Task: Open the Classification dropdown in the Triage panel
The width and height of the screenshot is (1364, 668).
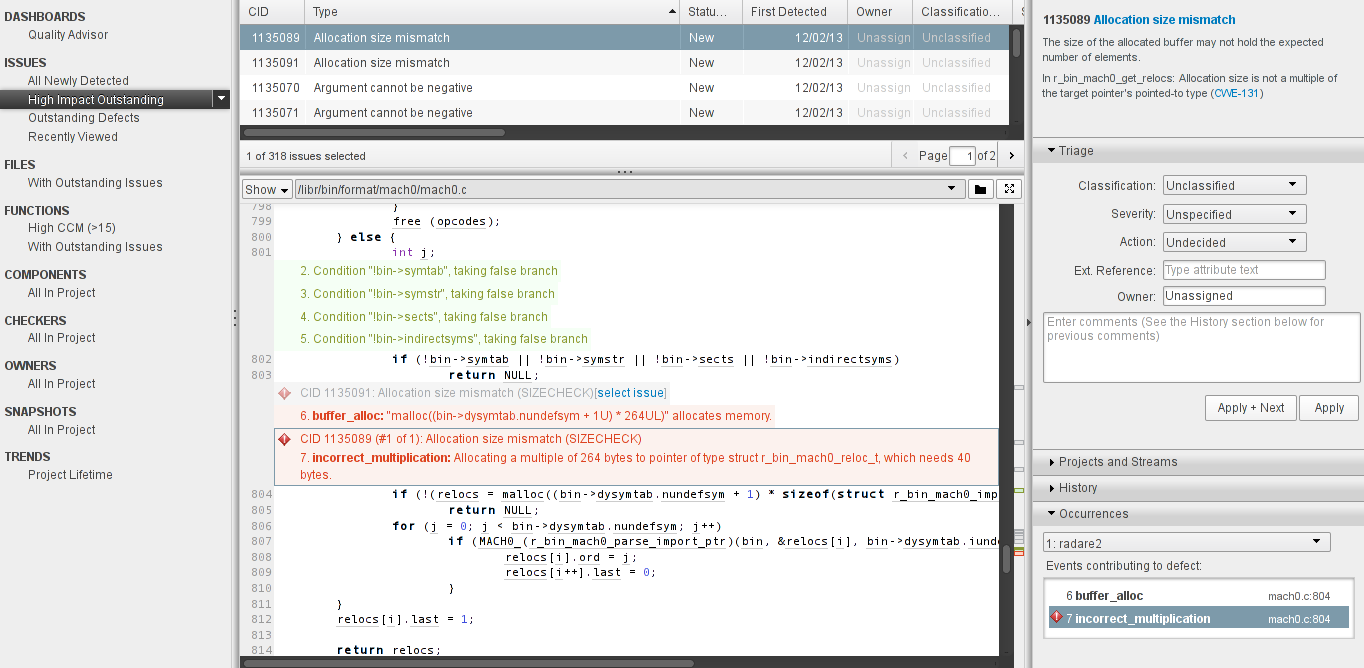Action: tap(1233, 185)
